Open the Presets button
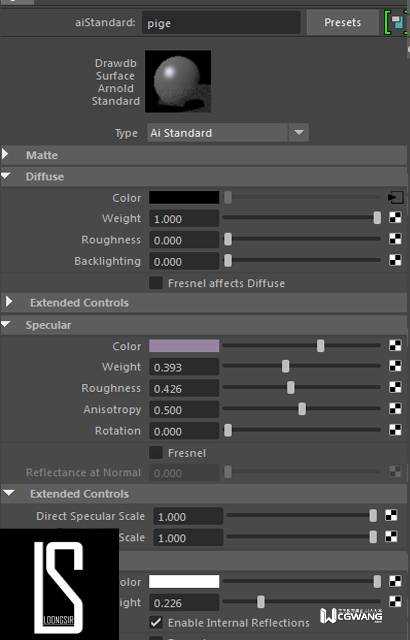The height and width of the screenshot is (640, 410). [x=342, y=22]
